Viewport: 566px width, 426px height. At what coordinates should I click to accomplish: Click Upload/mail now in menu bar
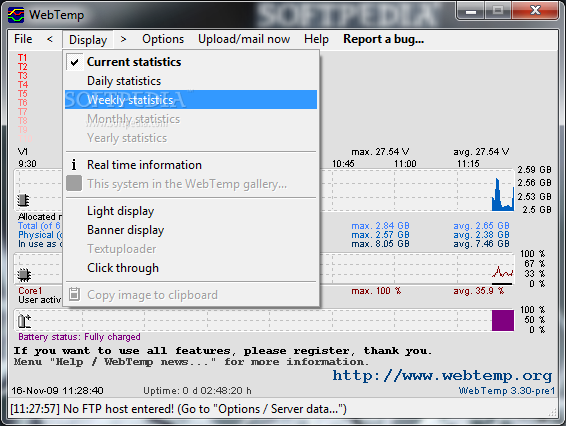coord(244,39)
